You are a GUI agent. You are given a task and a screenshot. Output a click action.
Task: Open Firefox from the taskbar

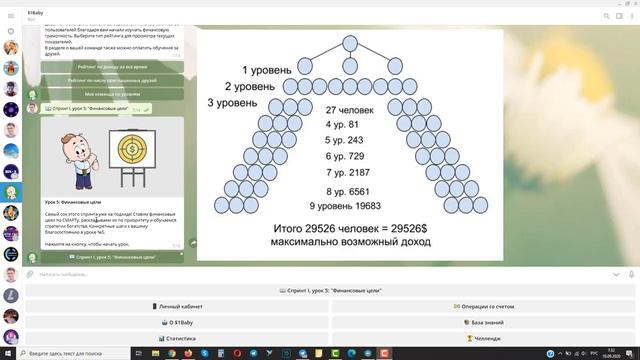click(x=188, y=353)
